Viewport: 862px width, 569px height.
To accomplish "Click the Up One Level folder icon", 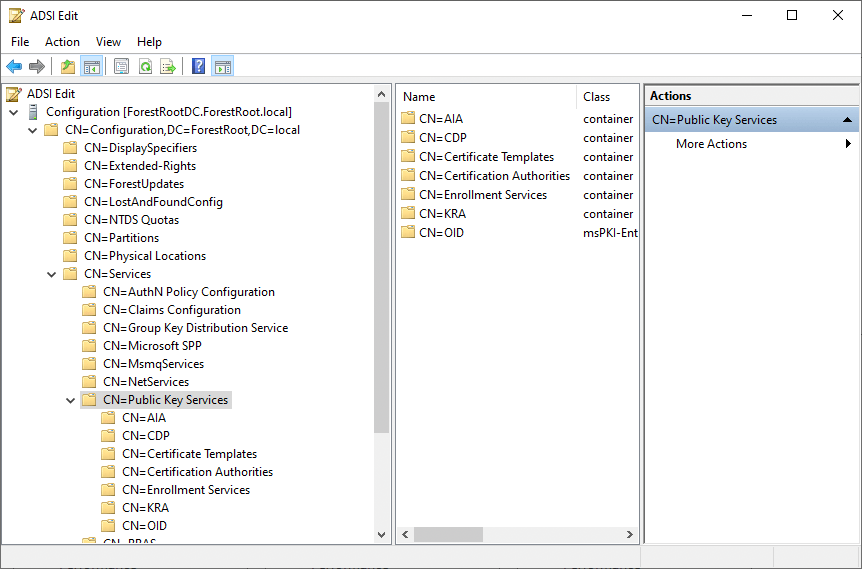I will point(67,67).
